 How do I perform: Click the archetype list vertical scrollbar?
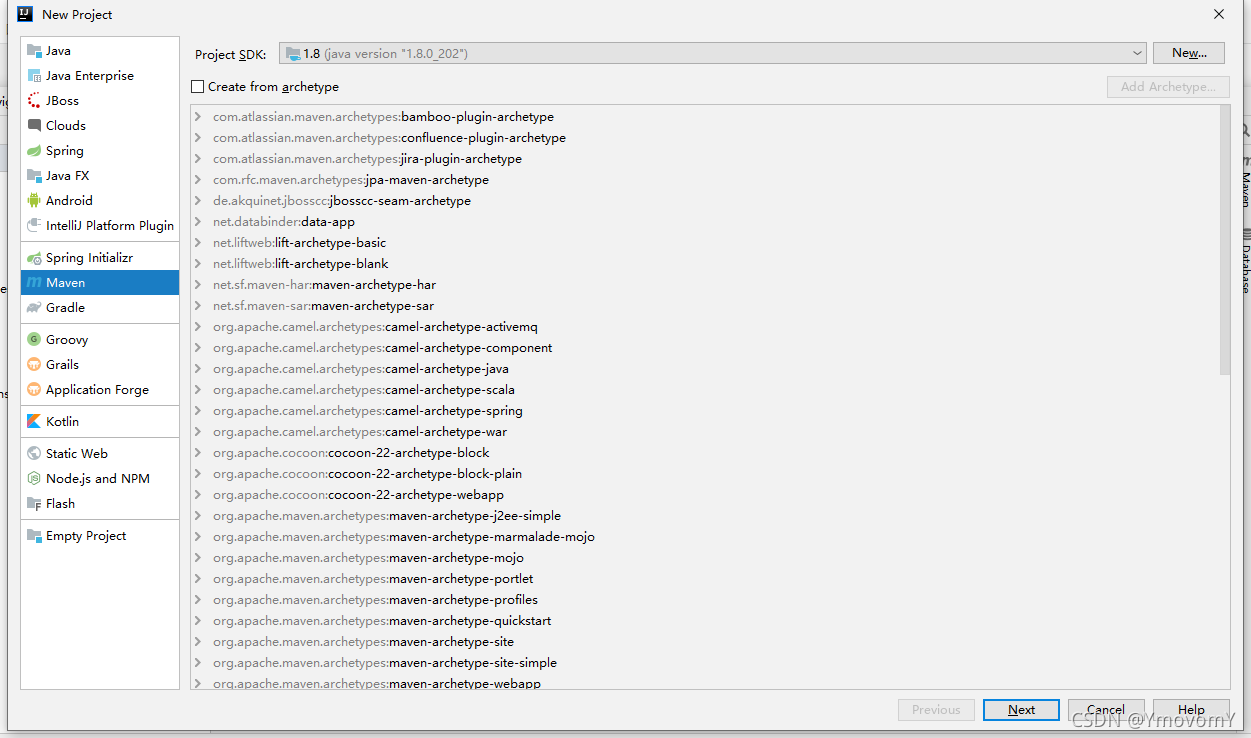click(x=1225, y=240)
